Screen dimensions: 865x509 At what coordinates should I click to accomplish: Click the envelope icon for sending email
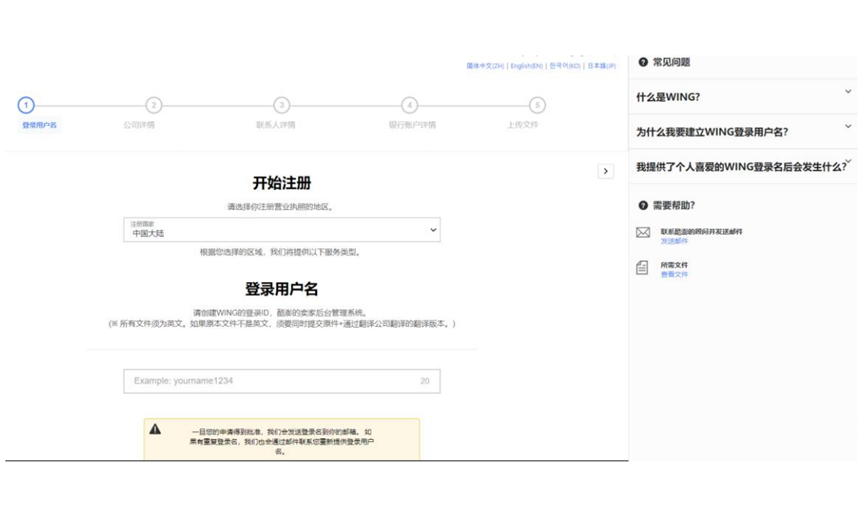643,233
